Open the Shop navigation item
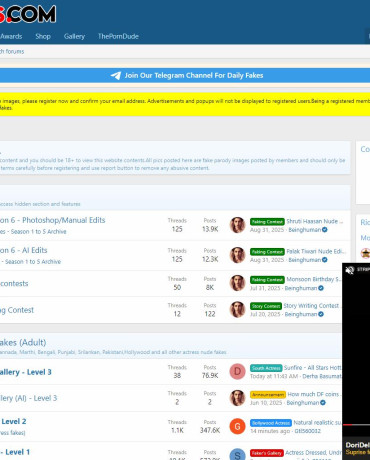Image resolution: width=370 pixels, height=460 pixels. [x=43, y=36]
